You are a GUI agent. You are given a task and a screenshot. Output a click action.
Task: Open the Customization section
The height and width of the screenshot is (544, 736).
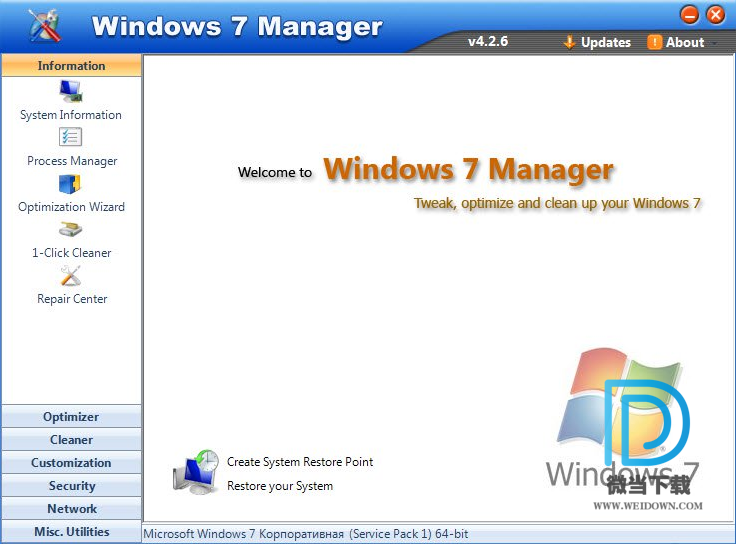click(71, 462)
